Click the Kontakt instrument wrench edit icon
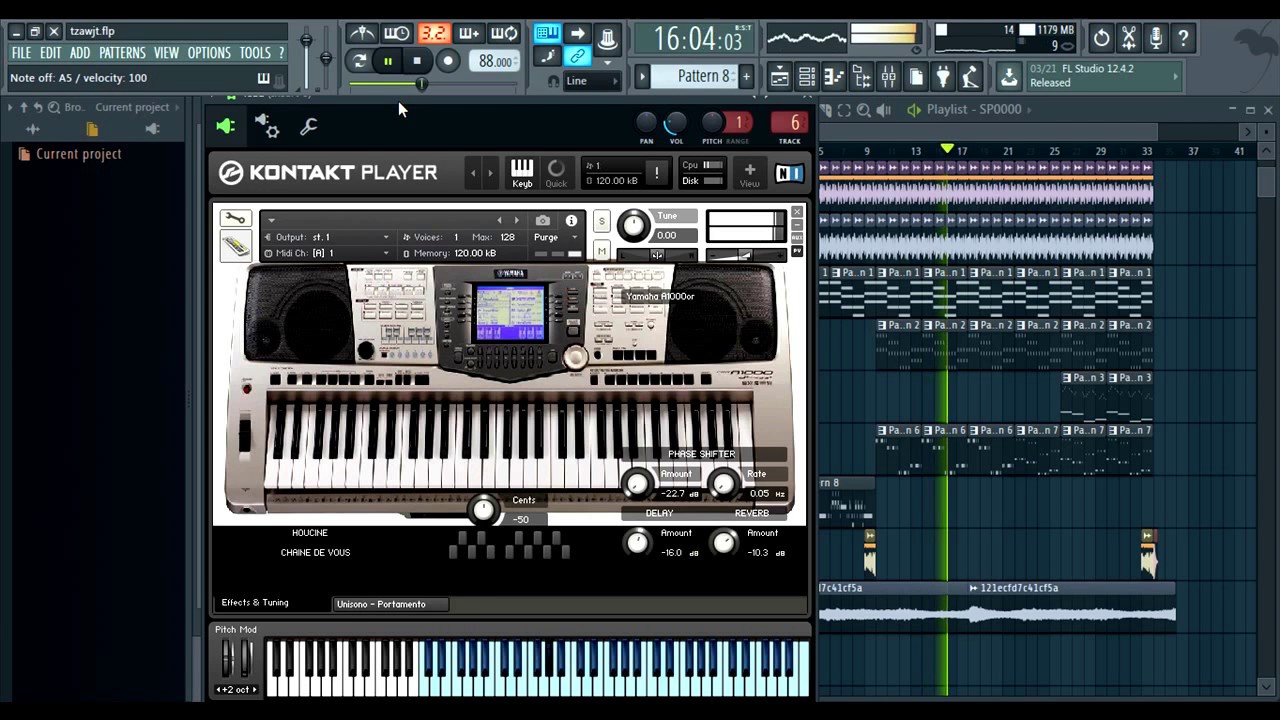Image resolution: width=1280 pixels, height=720 pixels. pyautogui.click(x=235, y=219)
